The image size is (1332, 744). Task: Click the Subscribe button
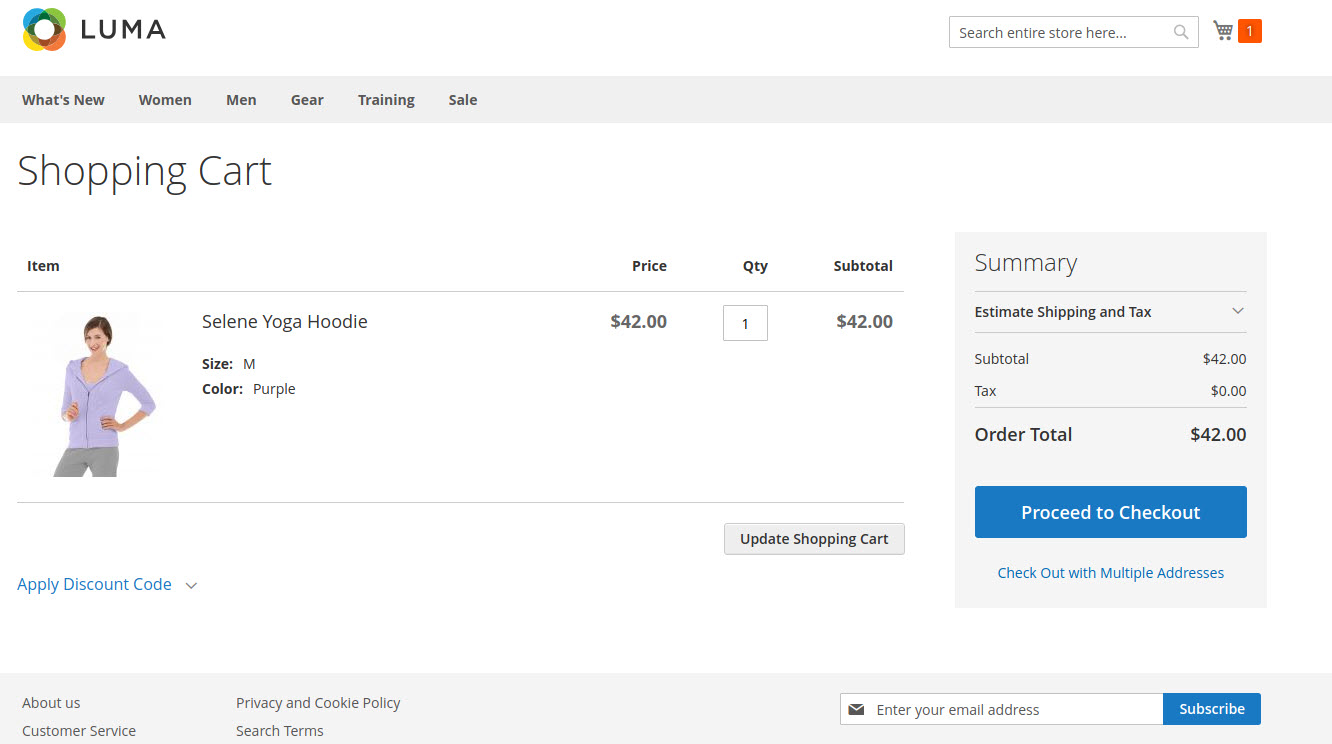[1211, 709]
